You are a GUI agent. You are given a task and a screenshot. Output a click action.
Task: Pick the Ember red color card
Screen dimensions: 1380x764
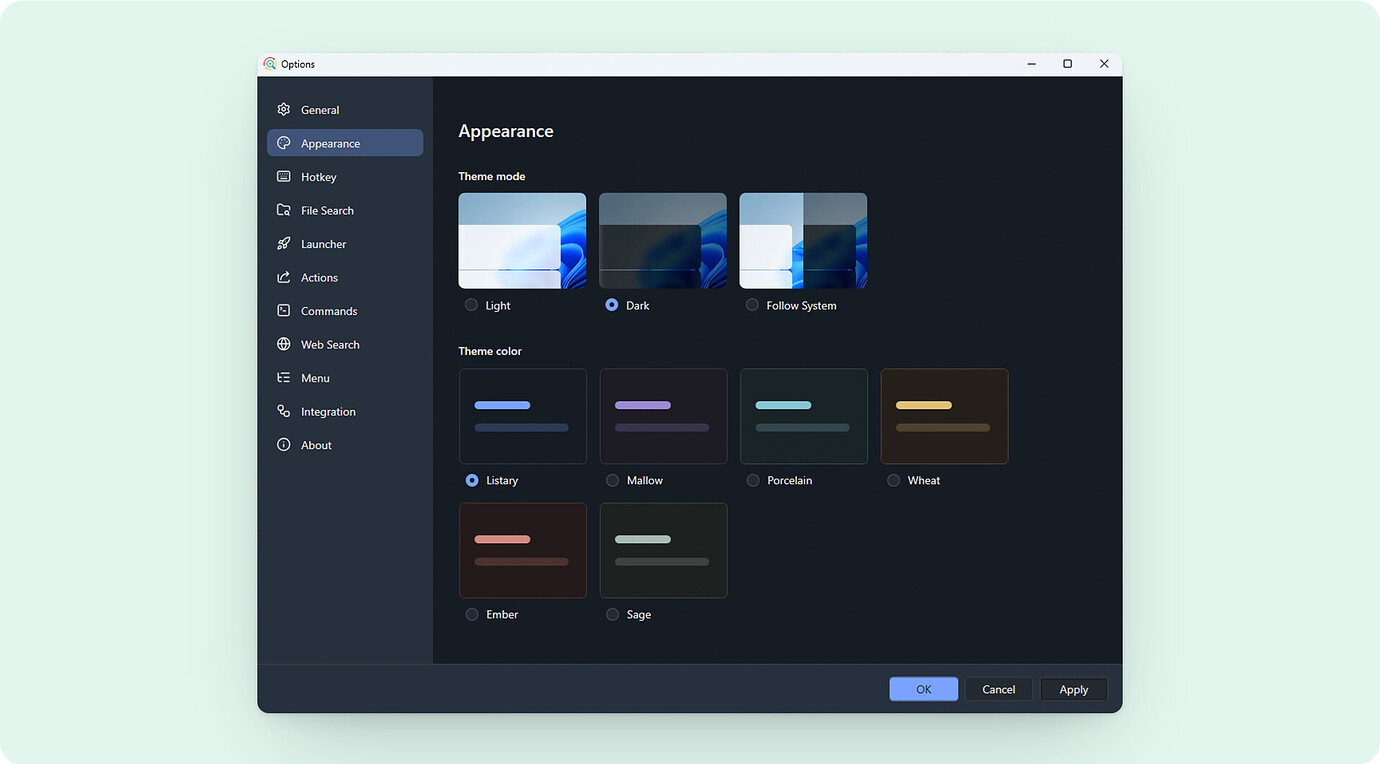[523, 550]
